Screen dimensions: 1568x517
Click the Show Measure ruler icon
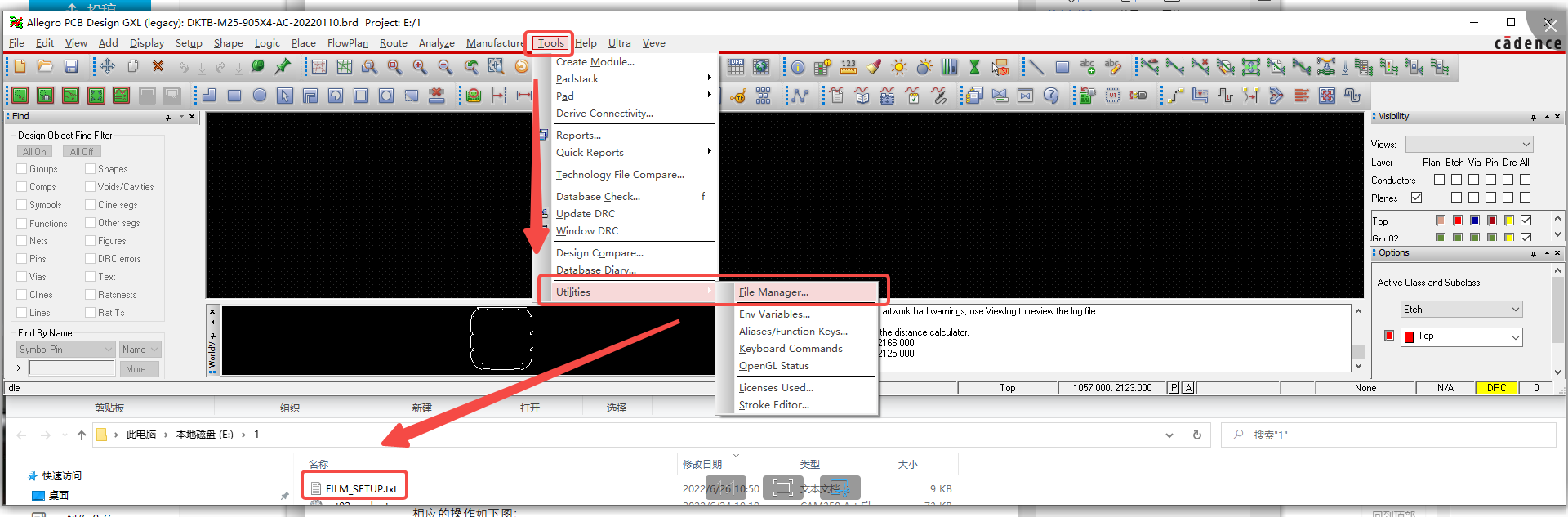tap(849, 67)
